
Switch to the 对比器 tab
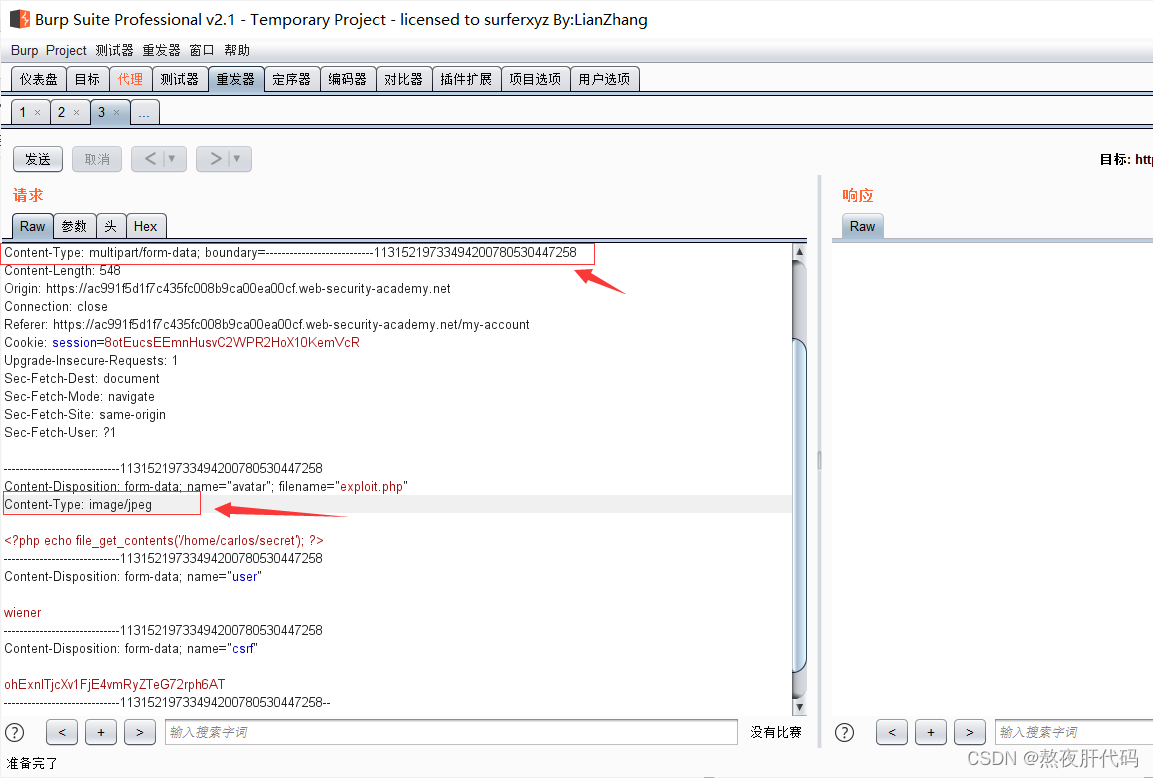(404, 79)
